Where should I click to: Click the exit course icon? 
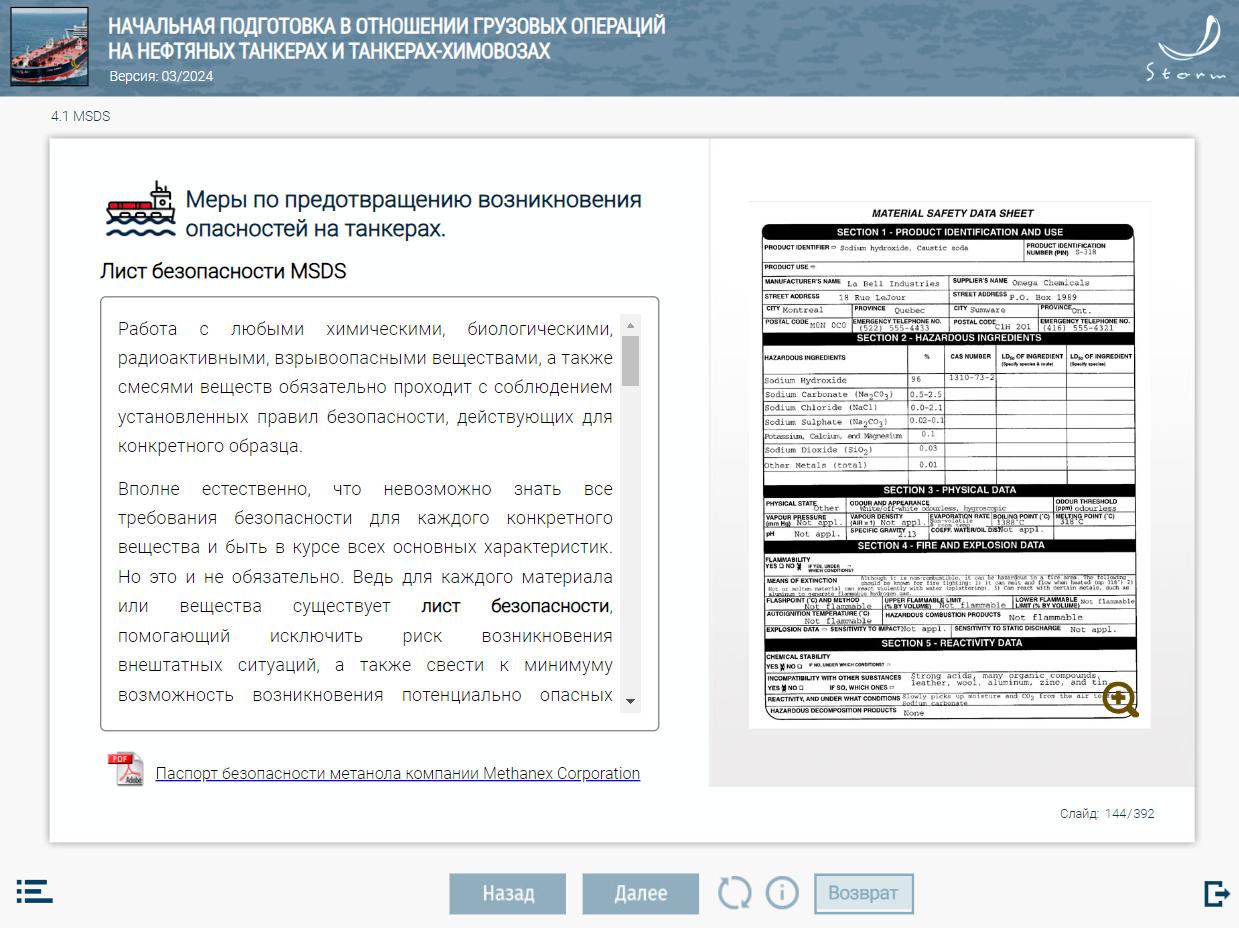click(x=1216, y=893)
